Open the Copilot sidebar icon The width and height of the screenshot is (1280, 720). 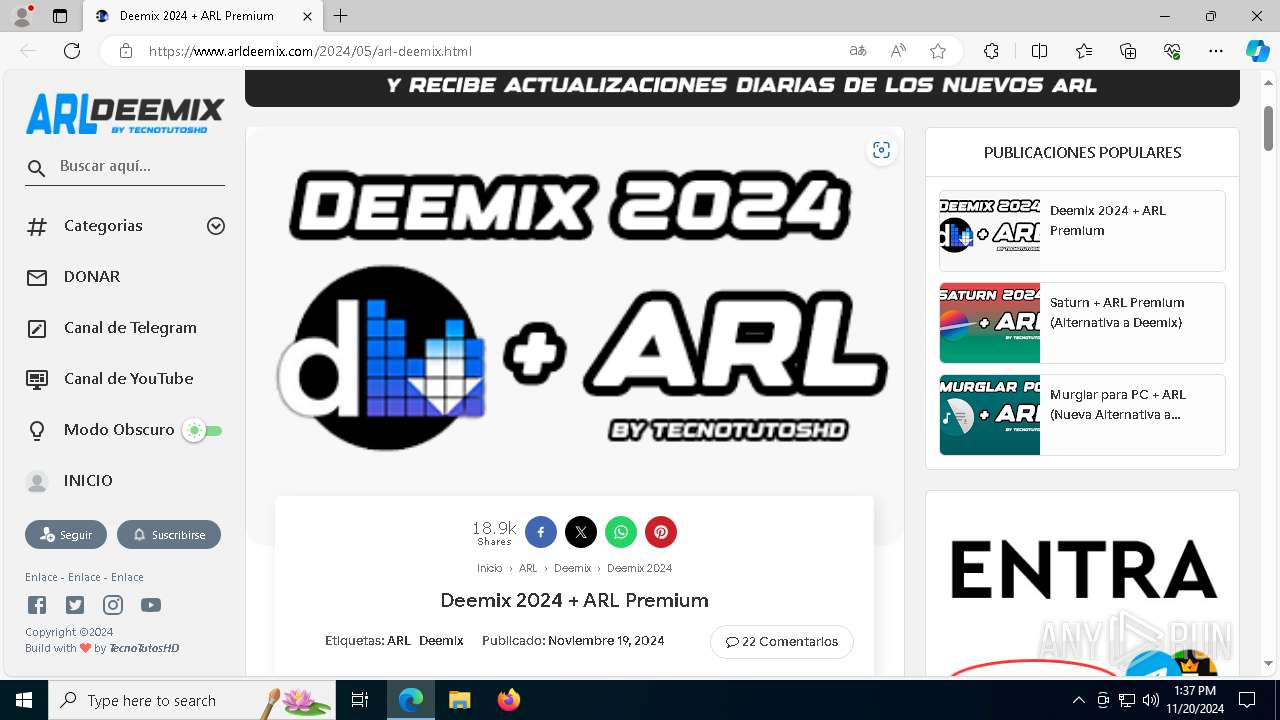tap(1257, 51)
